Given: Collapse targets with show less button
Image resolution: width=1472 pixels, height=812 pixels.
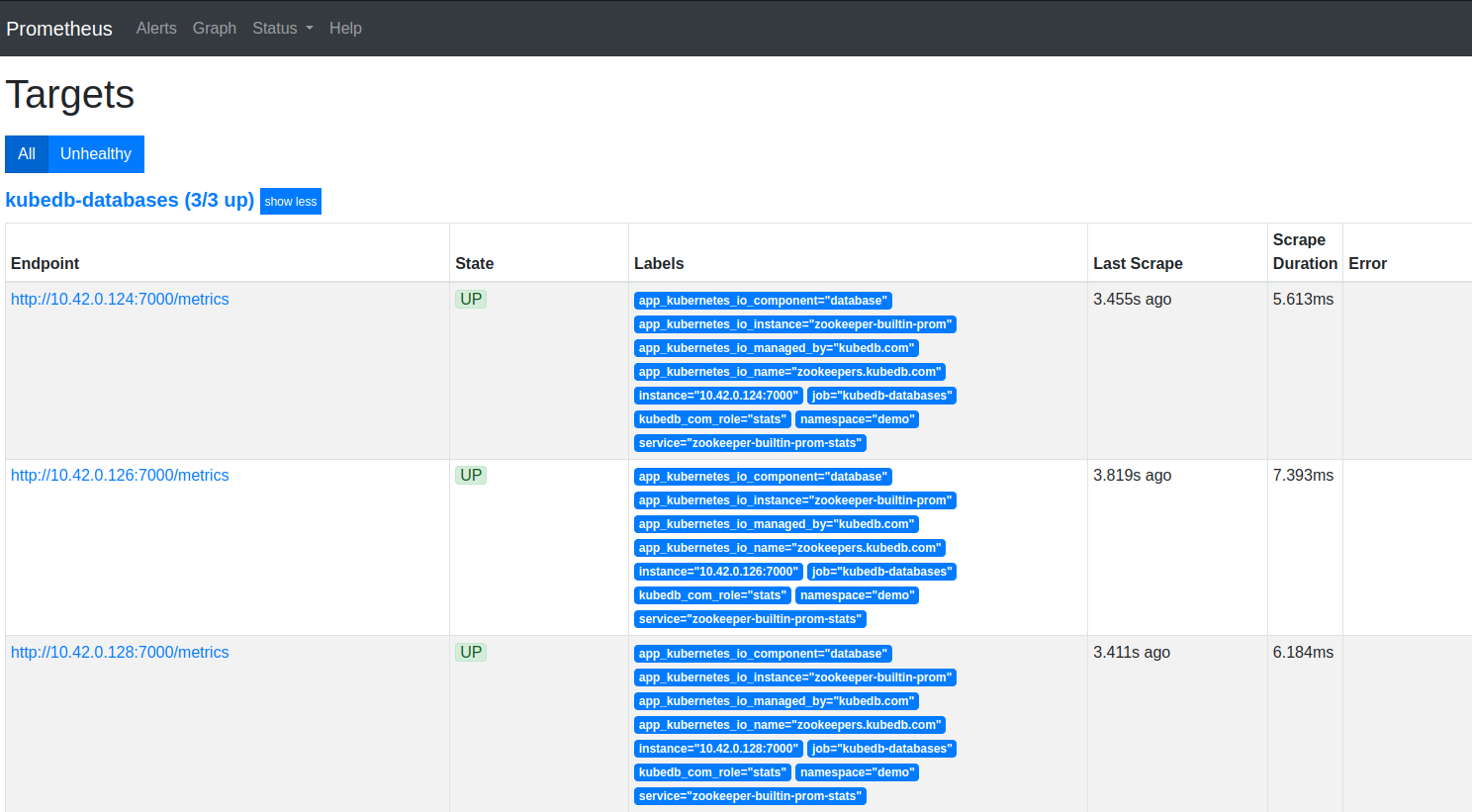Looking at the screenshot, I should (x=291, y=202).
